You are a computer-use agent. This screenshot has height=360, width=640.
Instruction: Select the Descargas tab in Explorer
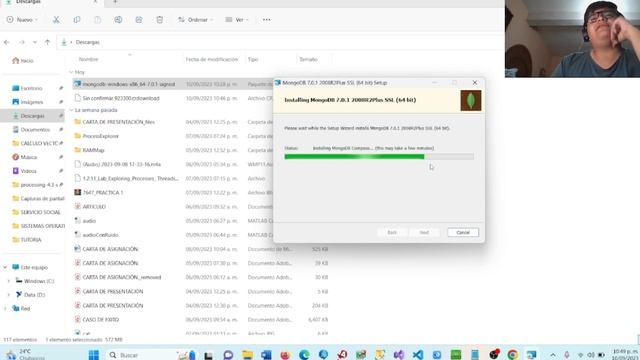coord(51,2)
